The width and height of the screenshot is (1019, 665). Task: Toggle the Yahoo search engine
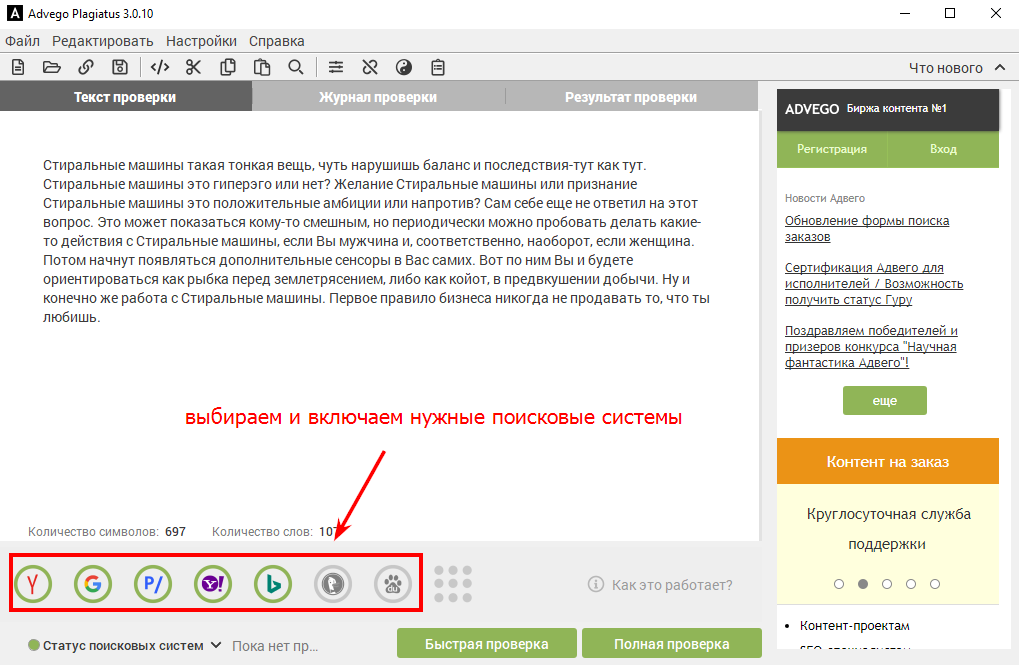(x=213, y=584)
